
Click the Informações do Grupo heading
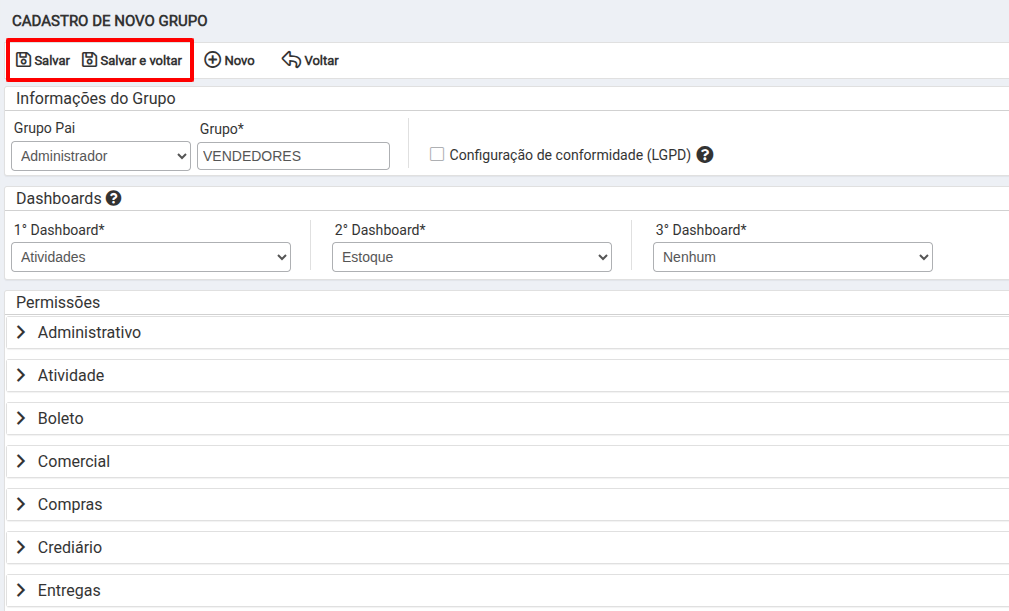tap(96, 98)
